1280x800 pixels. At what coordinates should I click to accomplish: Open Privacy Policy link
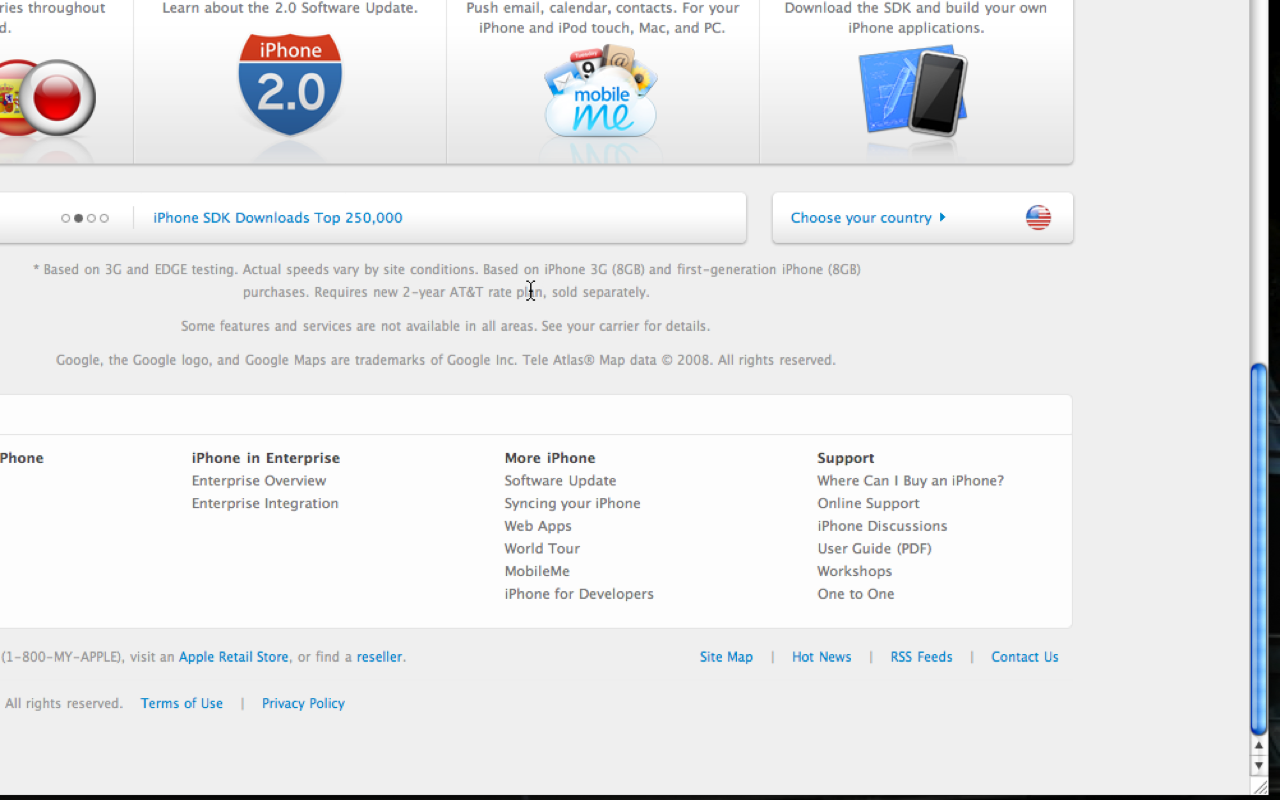coord(303,704)
